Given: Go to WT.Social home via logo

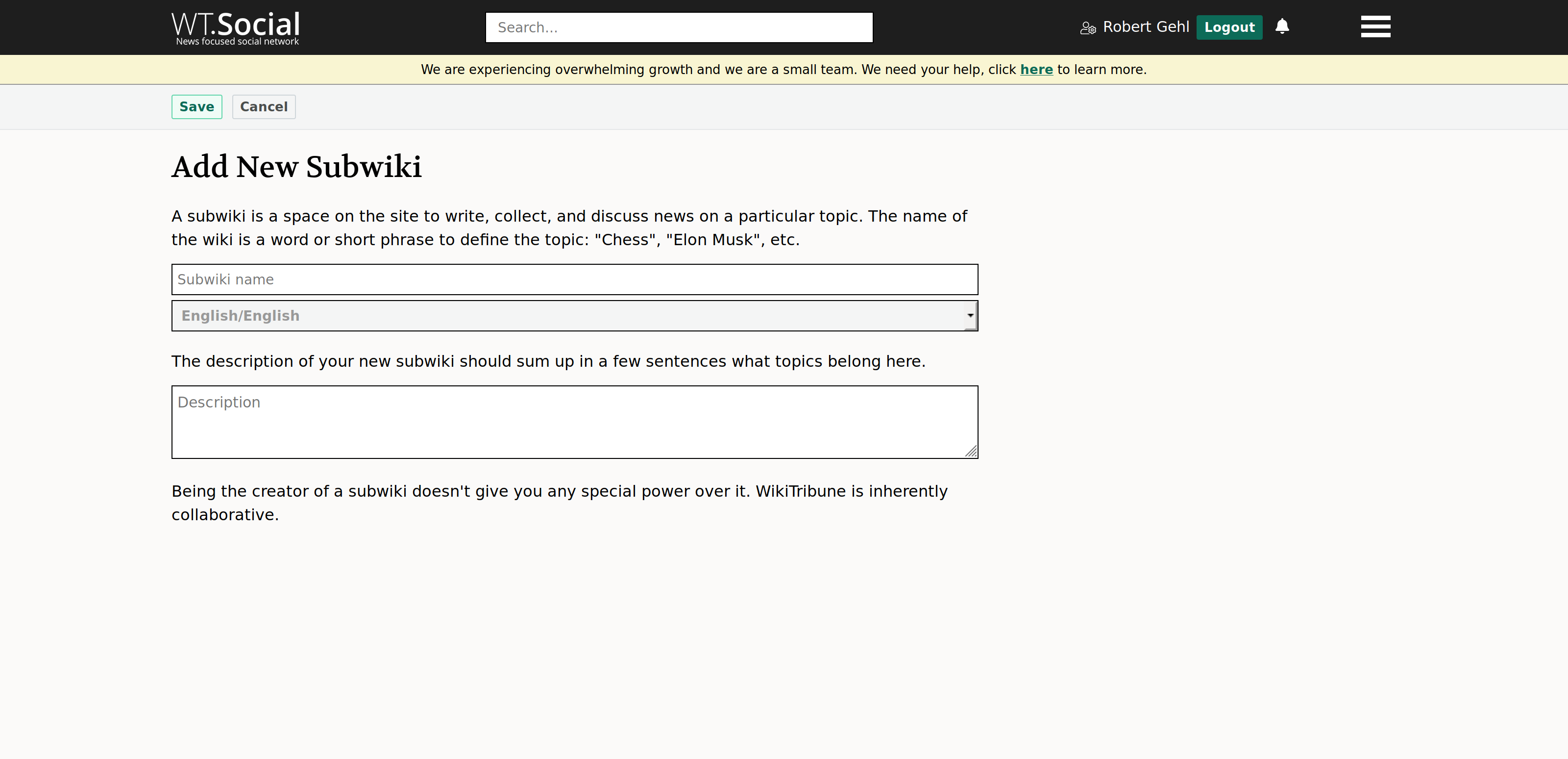Looking at the screenshot, I should point(236,27).
